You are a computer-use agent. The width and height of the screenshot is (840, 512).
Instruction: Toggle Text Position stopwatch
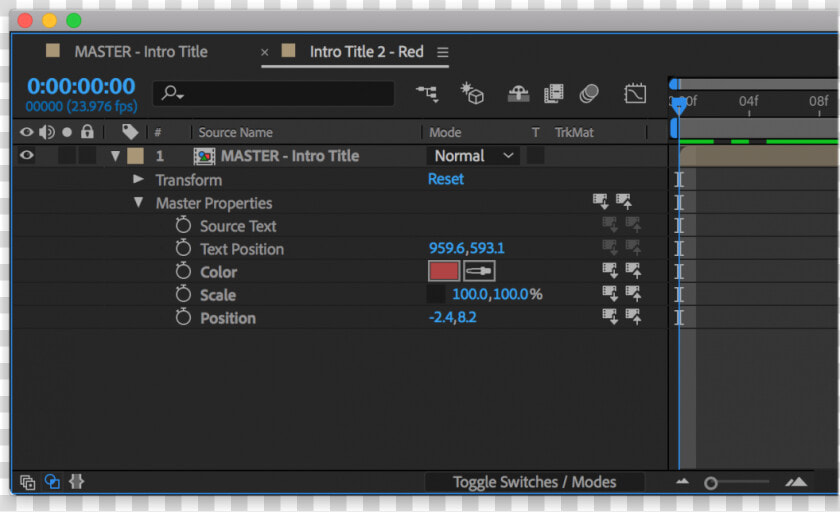pos(183,248)
